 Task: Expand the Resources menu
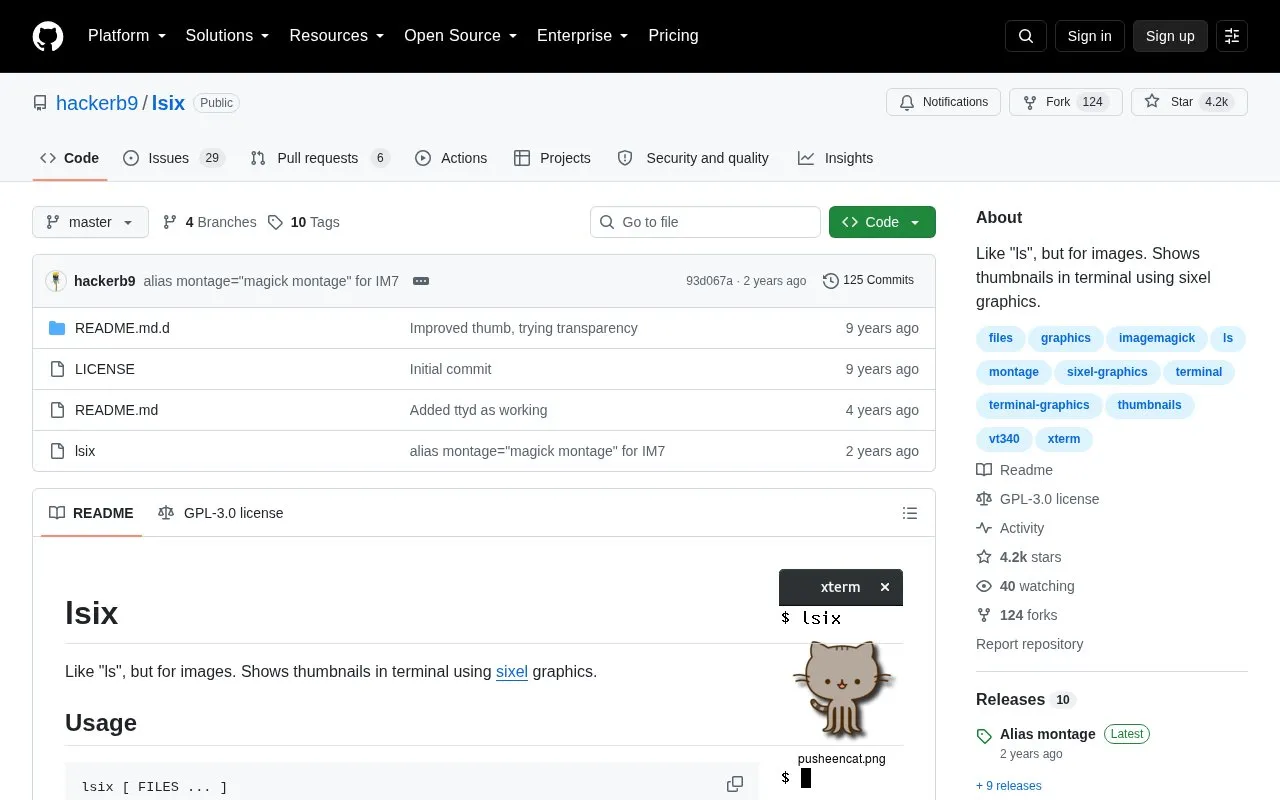click(337, 36)
